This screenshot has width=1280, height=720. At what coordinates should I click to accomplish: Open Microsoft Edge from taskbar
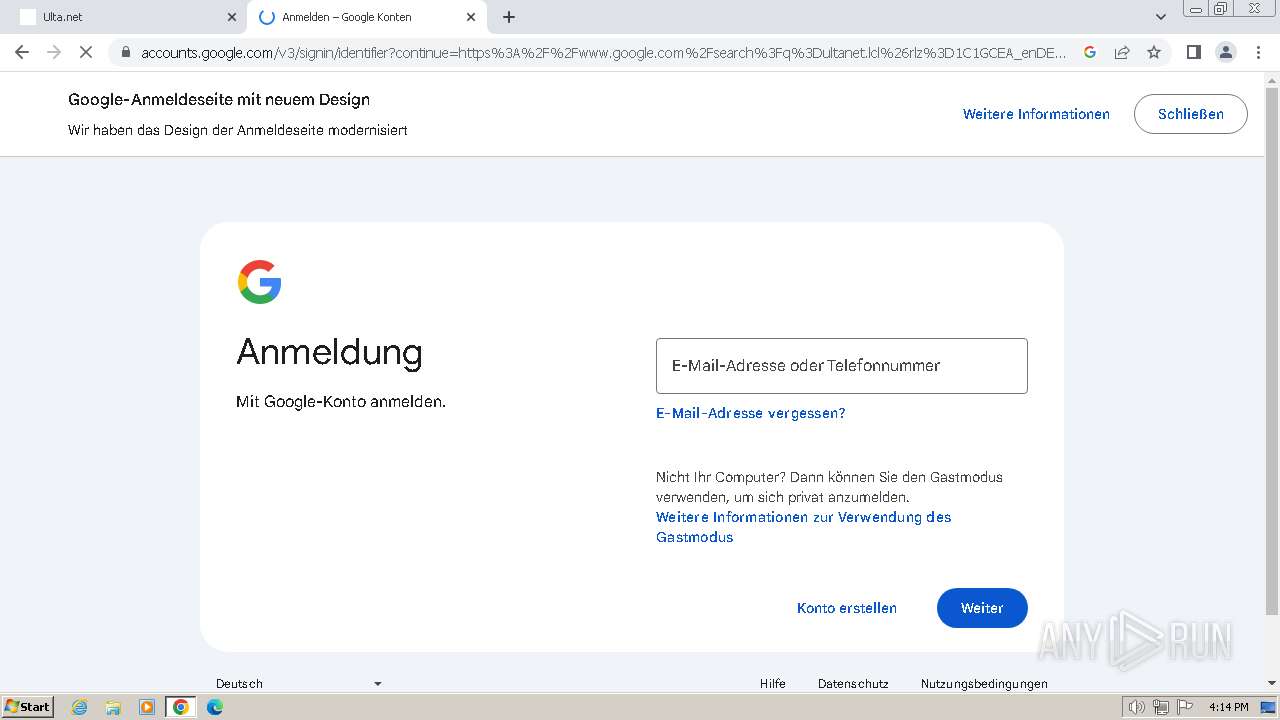tap(215, 707)
